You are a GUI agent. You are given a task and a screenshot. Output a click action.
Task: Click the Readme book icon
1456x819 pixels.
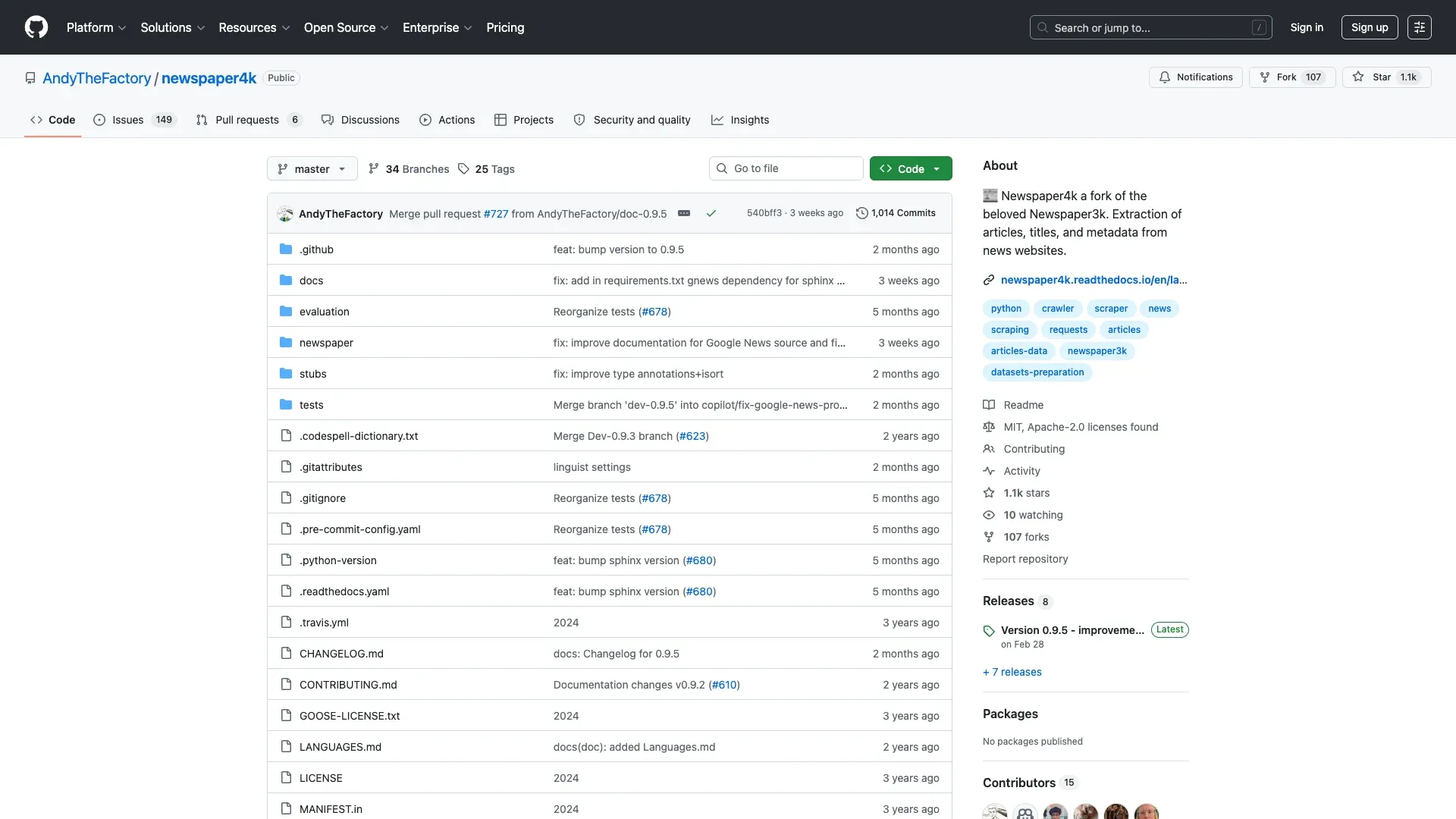989,404
